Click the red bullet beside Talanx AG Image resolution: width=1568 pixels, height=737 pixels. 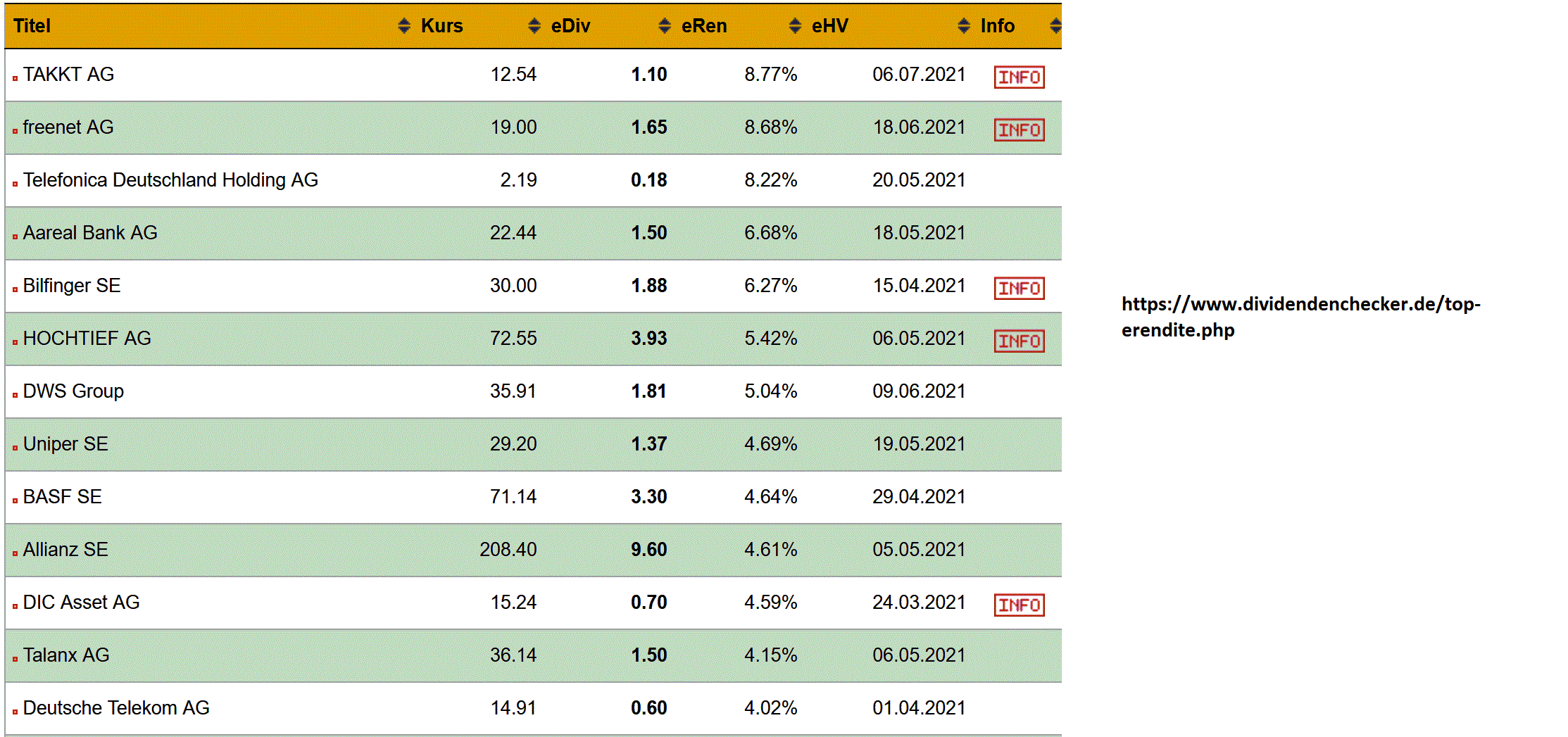click(15, 659)
